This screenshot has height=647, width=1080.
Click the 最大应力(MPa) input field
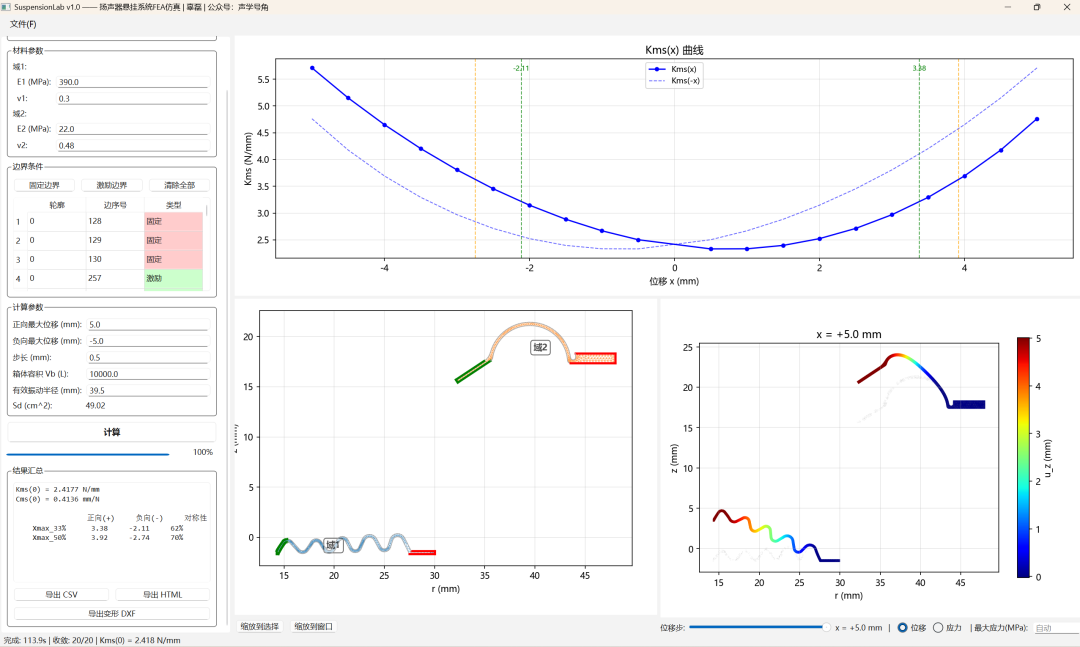click(x=1055, y=628)
